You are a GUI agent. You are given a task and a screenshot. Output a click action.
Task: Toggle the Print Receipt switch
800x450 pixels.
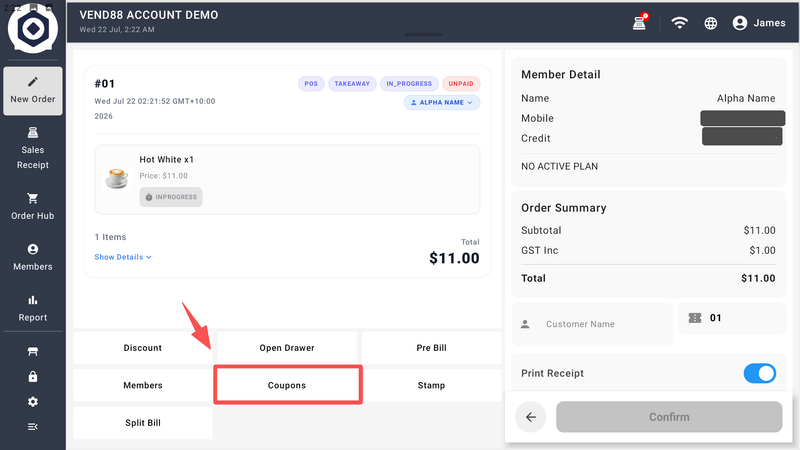759,373
